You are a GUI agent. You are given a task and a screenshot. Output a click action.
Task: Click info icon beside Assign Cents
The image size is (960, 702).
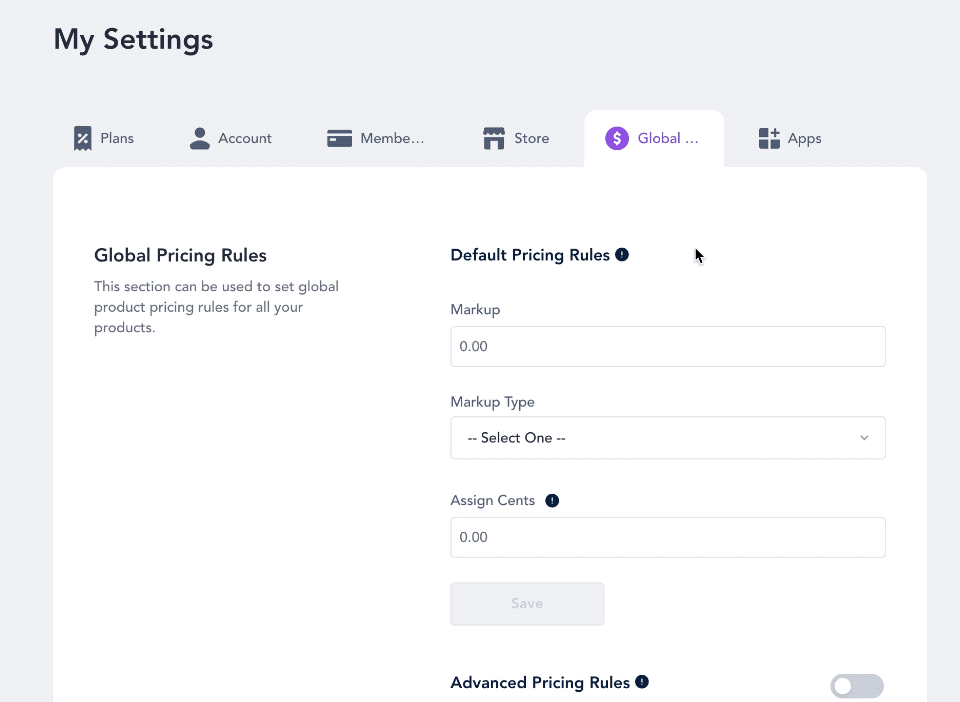coord(552,501)
